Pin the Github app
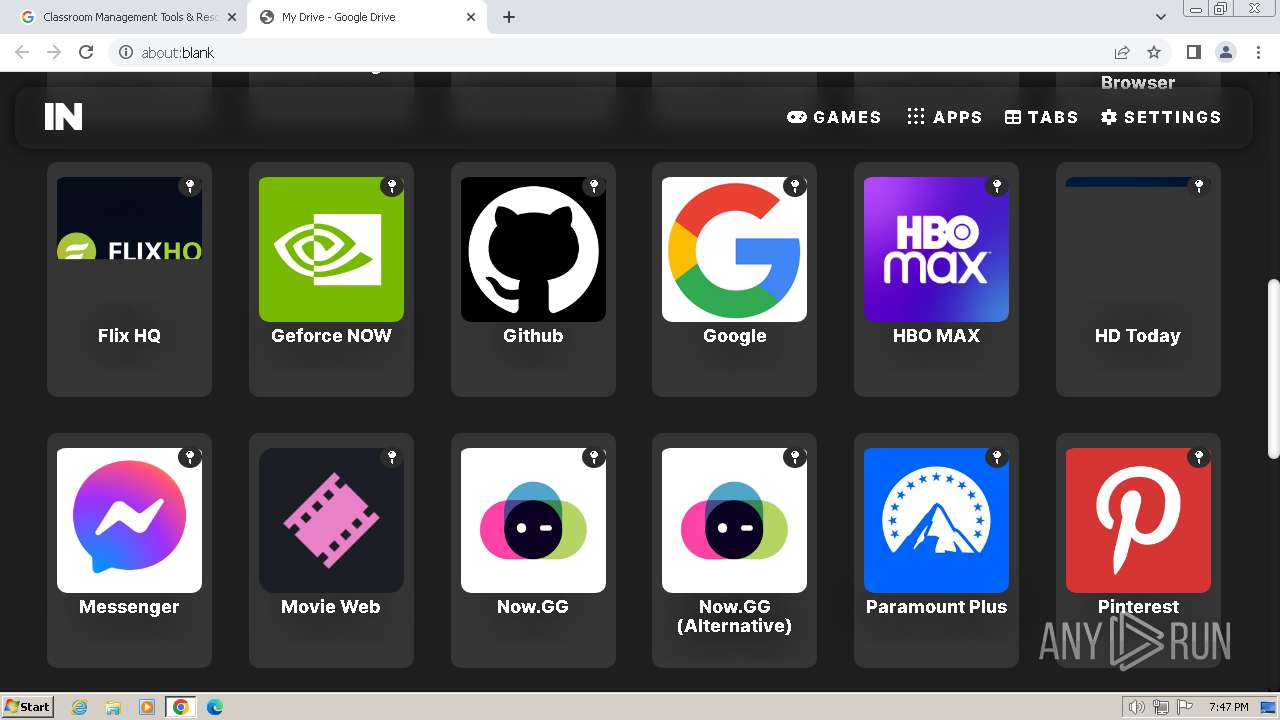This screenshot has width=1280, height=720. [594, 186]
